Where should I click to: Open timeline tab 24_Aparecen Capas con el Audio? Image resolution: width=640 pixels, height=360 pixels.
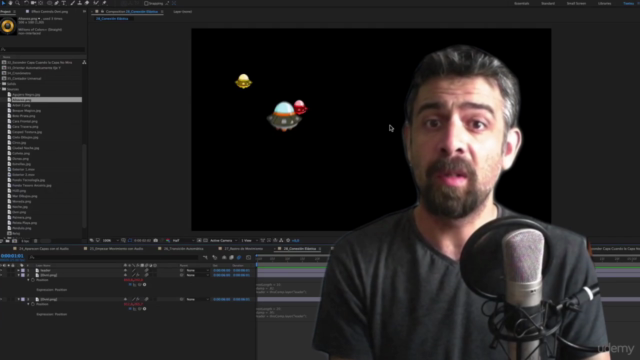tap(44, 249)
